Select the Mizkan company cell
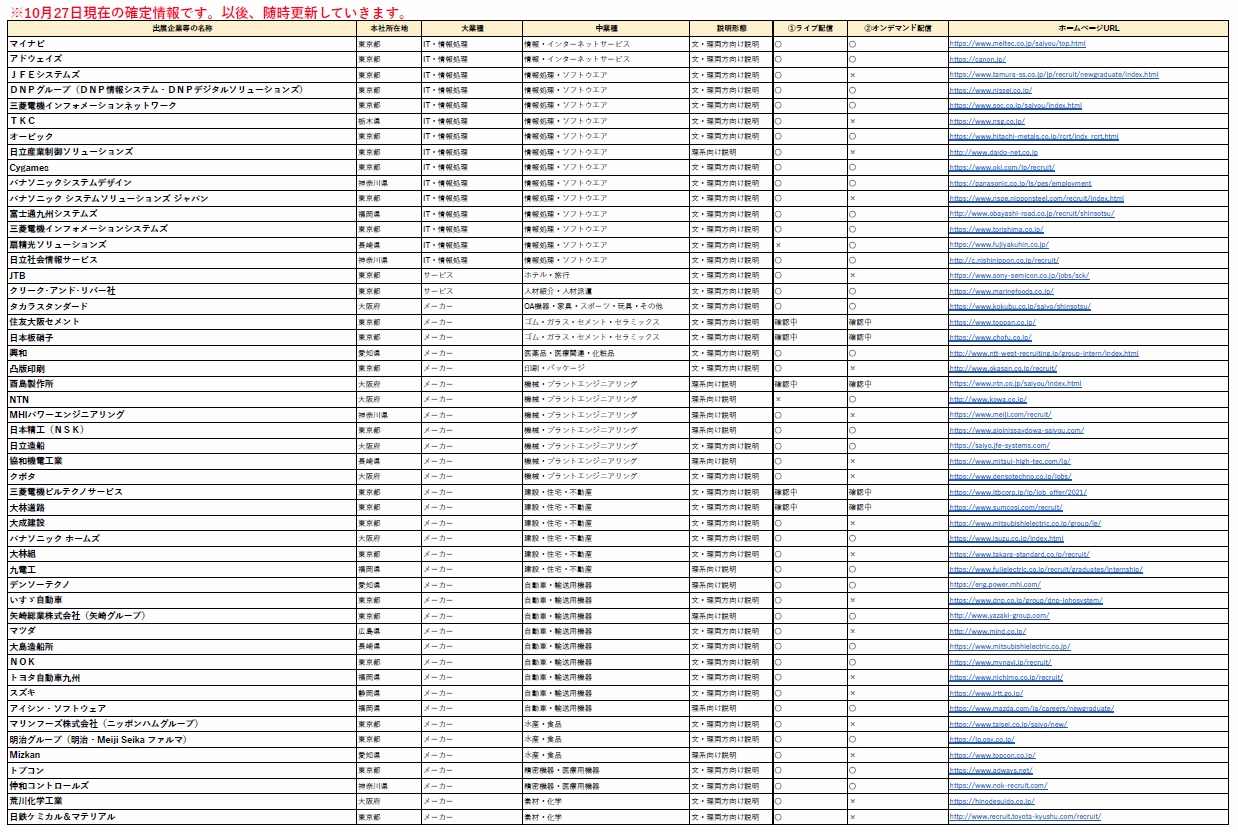 (181, 755)
